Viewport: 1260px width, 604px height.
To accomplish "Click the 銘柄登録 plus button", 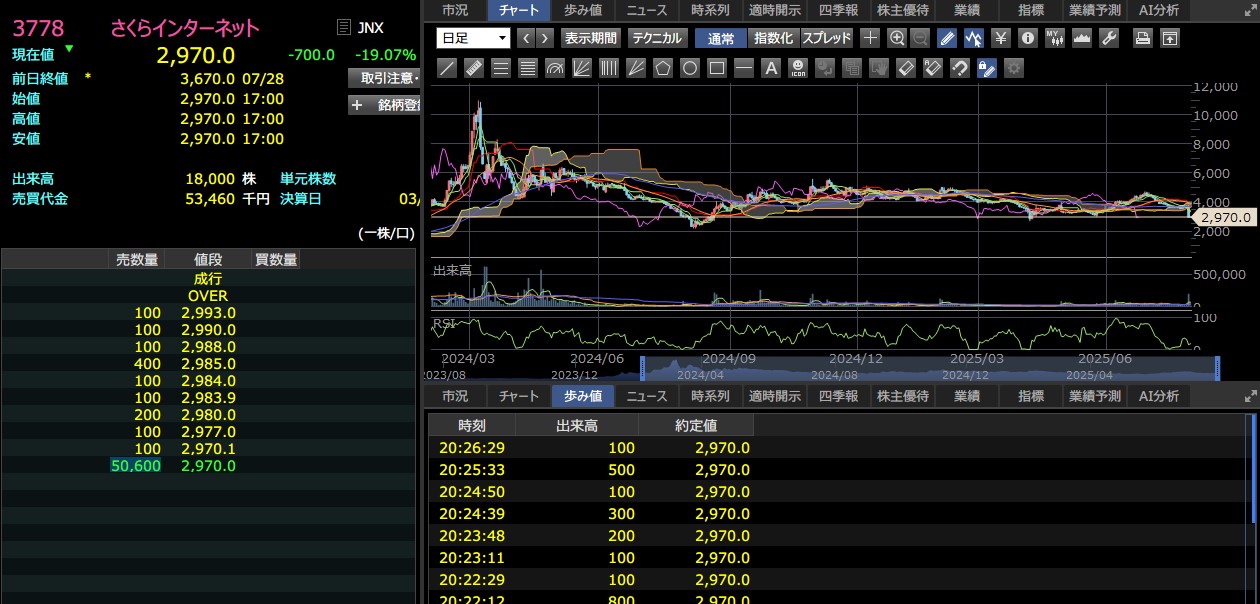I will click(385, 105).
